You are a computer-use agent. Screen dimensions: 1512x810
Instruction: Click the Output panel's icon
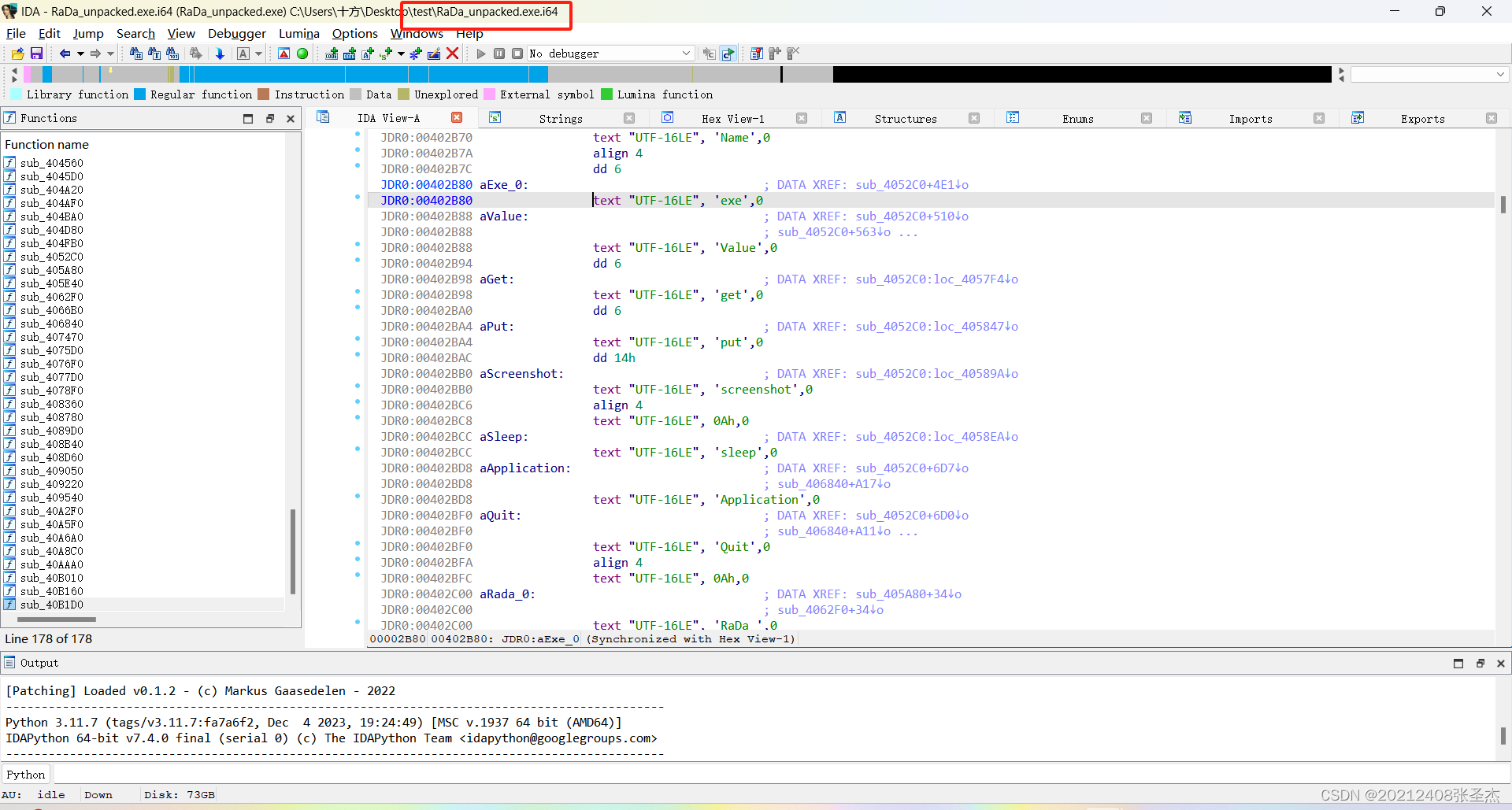click(9, 663)
